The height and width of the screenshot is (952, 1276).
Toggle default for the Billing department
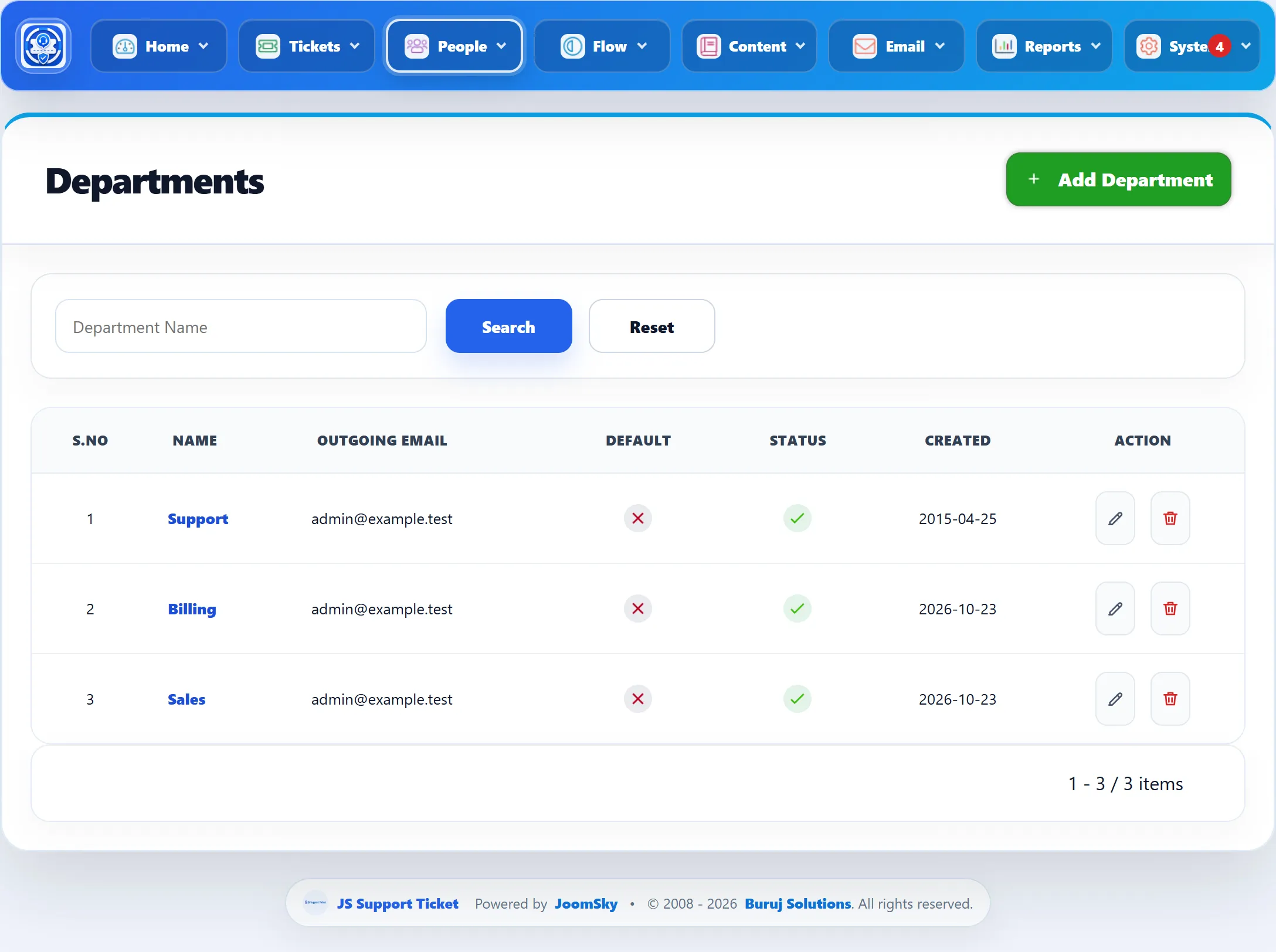pyautogui.click(x=638, y=608)
